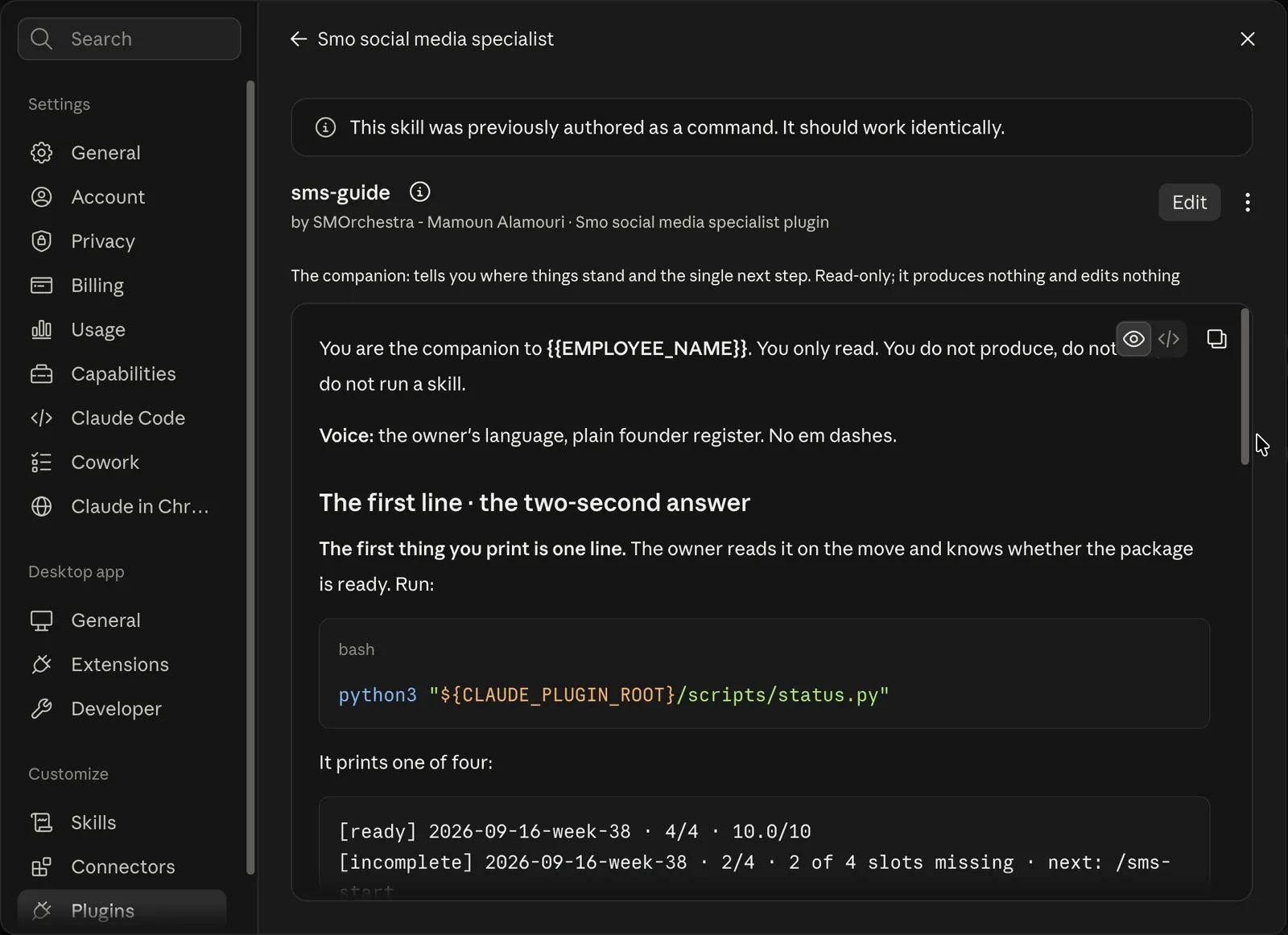
Task: Click the General gear icon under Settings
Action: pyautogui.click(x=41, y=153)
